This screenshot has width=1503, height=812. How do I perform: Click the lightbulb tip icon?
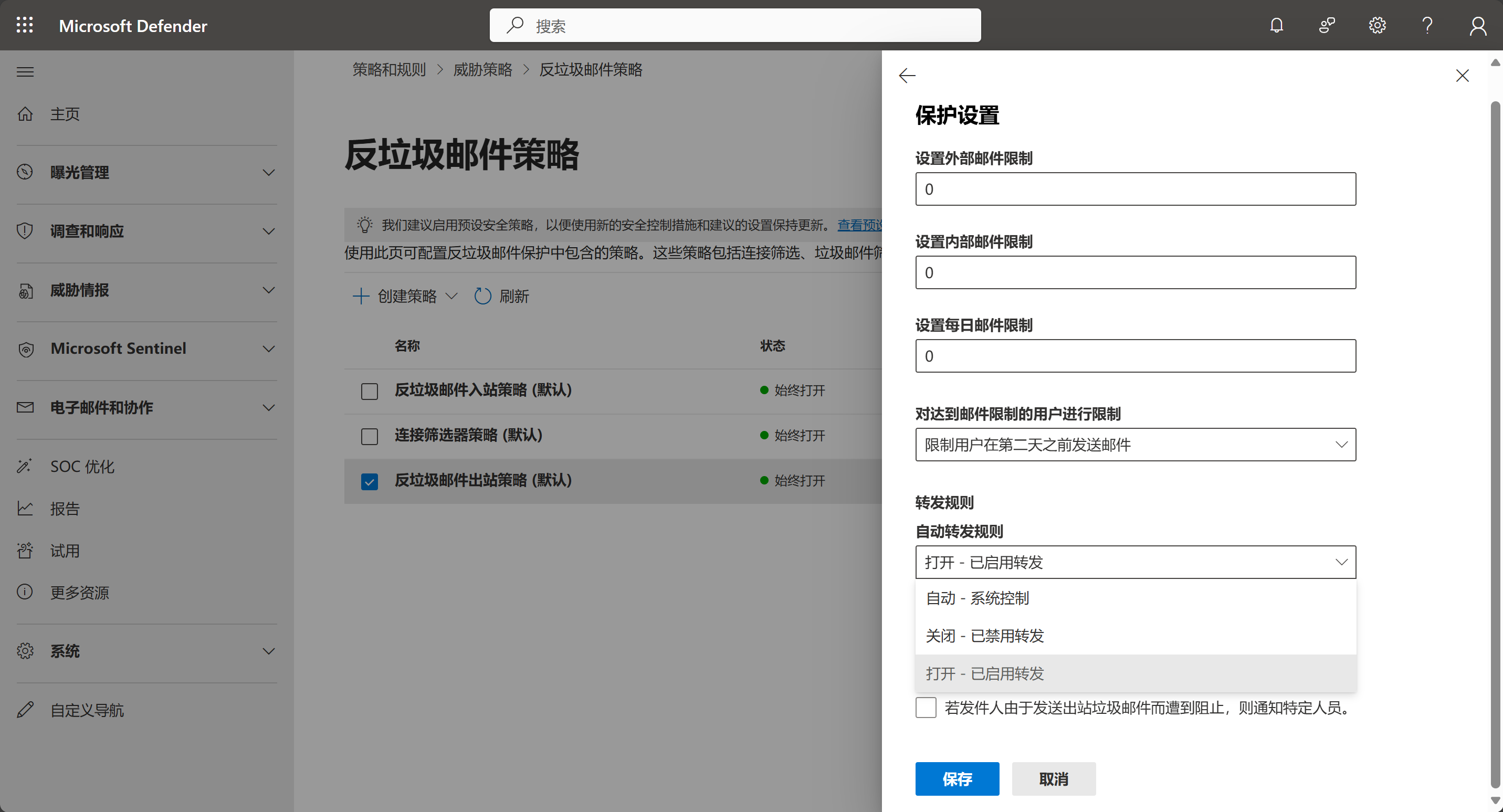tap(365, 225)
